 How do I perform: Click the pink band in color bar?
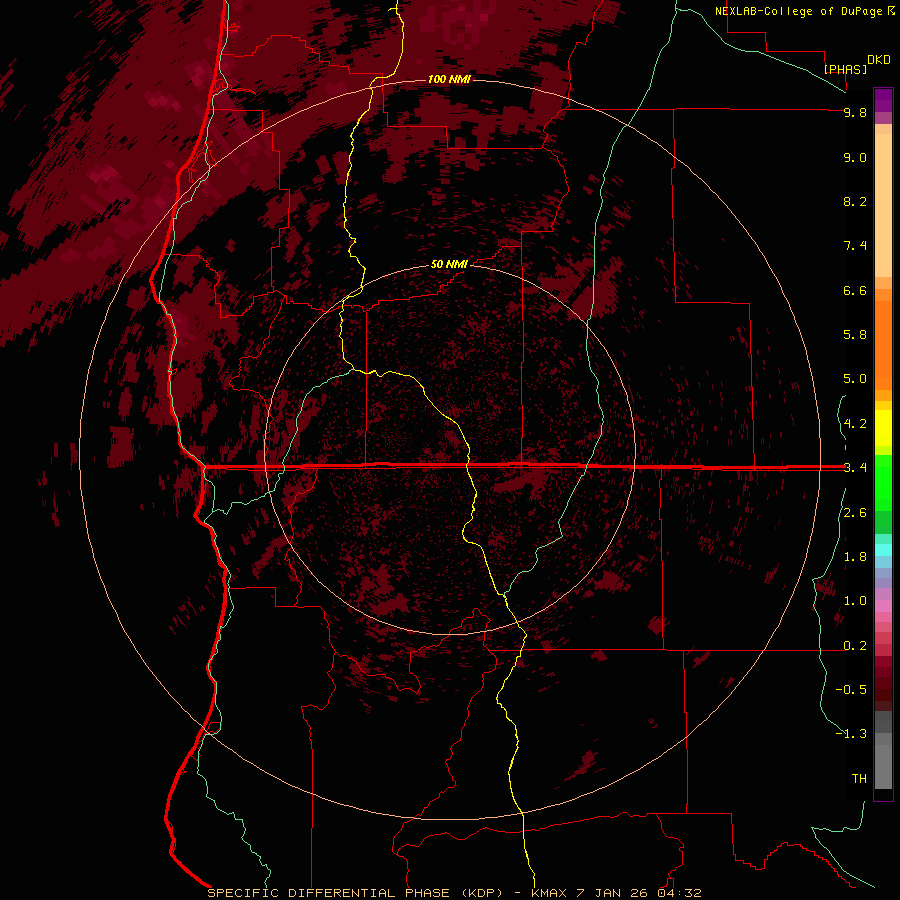tap(883, 606)
